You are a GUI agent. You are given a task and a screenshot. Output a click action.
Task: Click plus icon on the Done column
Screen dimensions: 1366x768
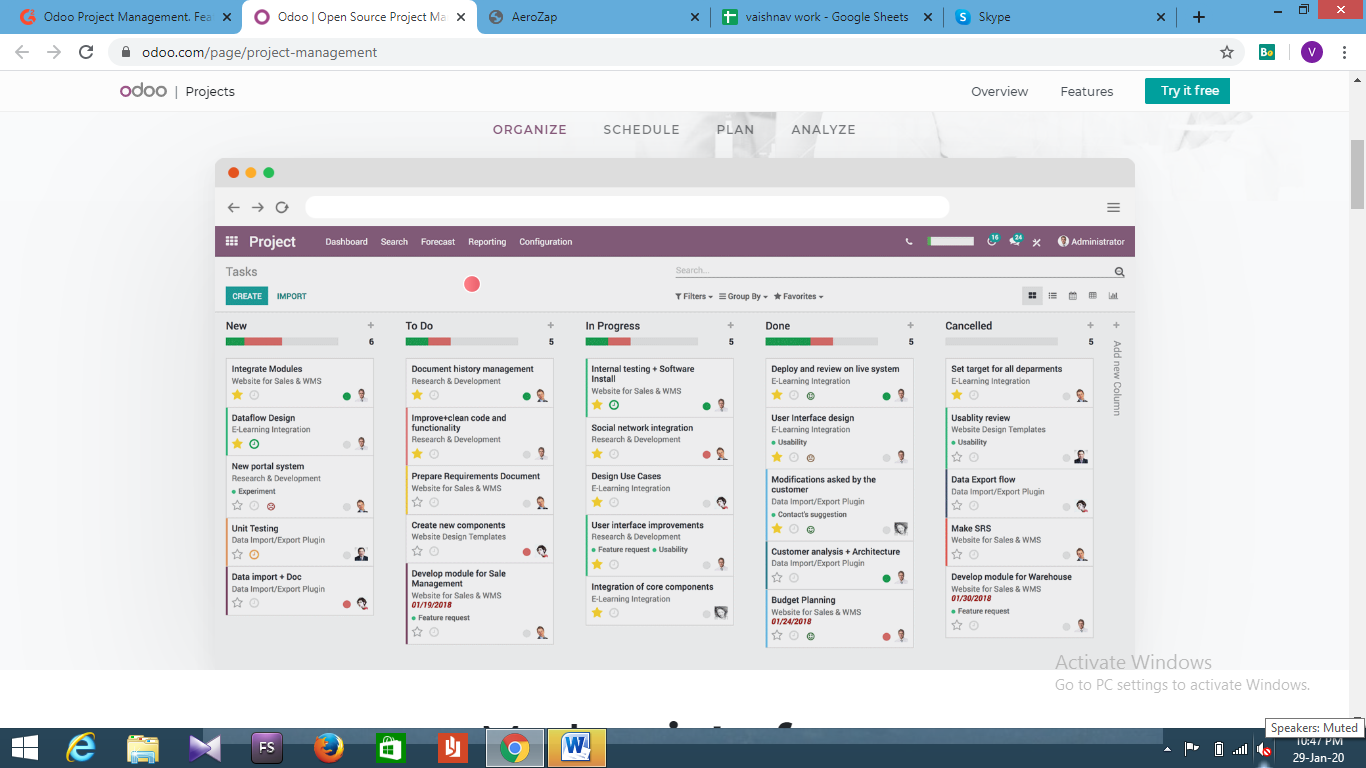tap(910, 325)
